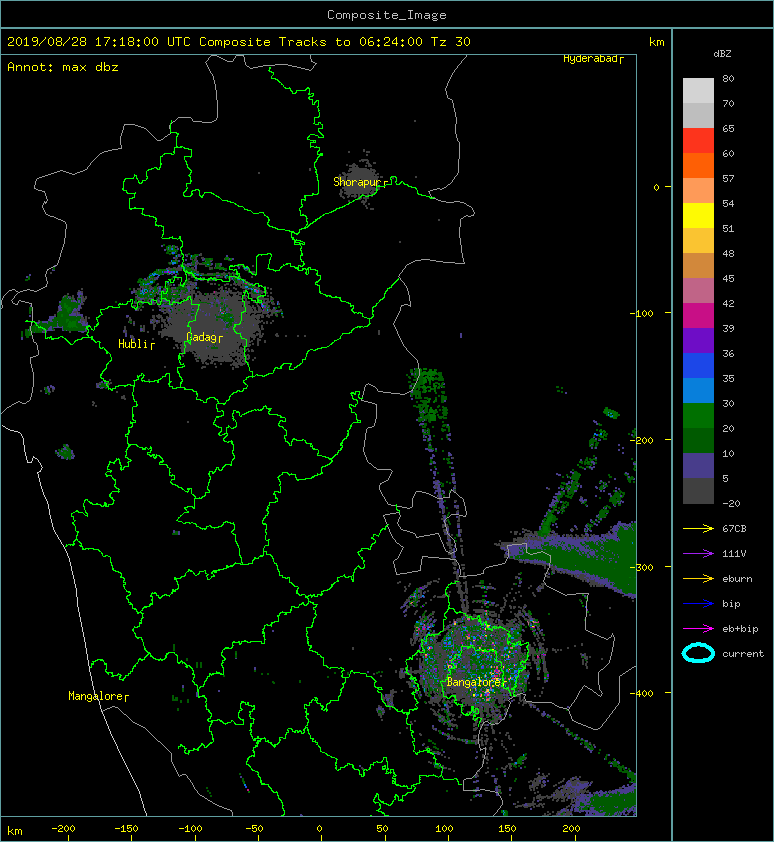Viewport: 774px width, 842px height.
Task: Click the cyan 'current' ellipse legend icon
Action: pos(698,653)
